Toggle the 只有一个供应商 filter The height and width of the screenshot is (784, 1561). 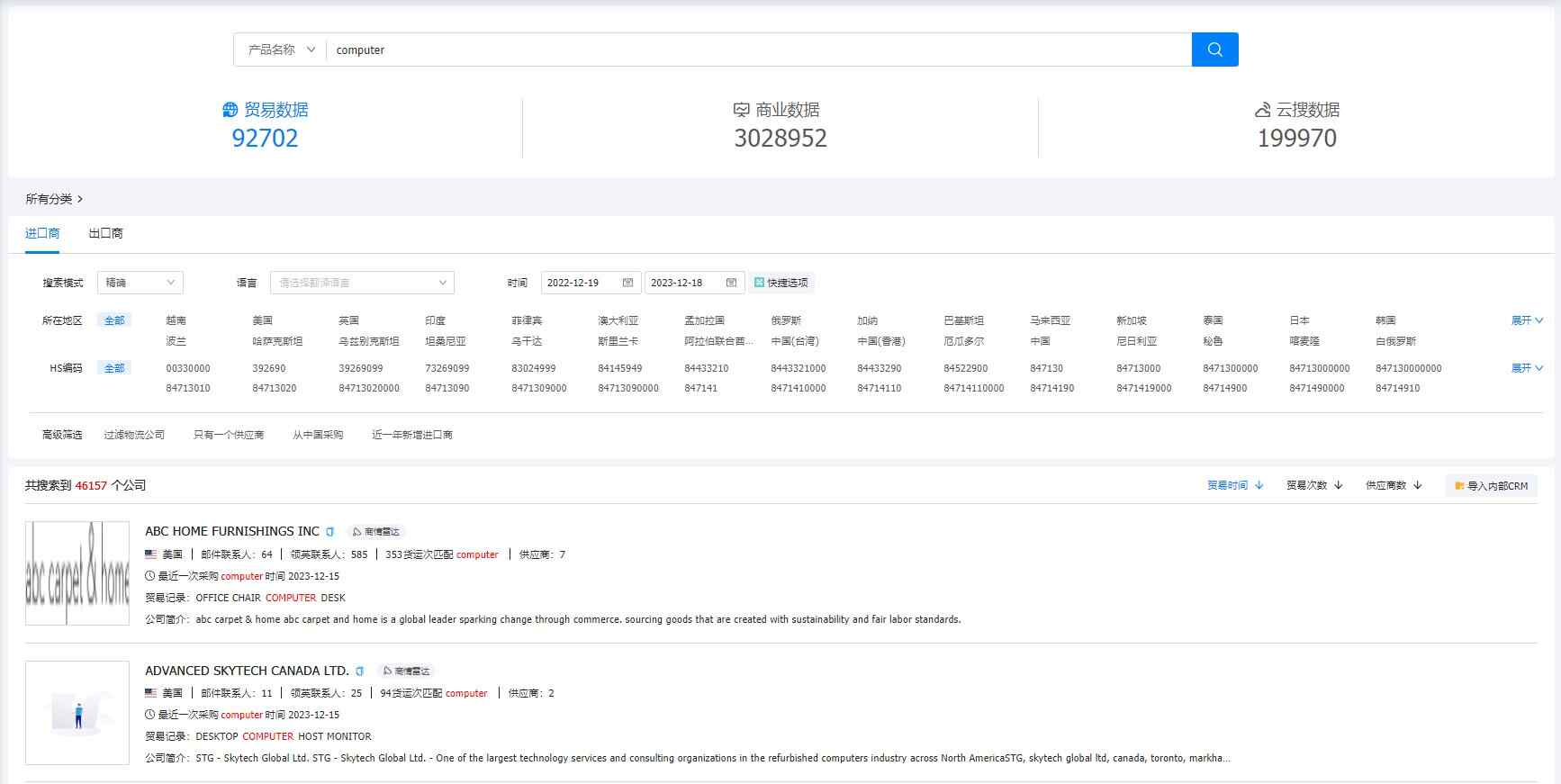229,435
